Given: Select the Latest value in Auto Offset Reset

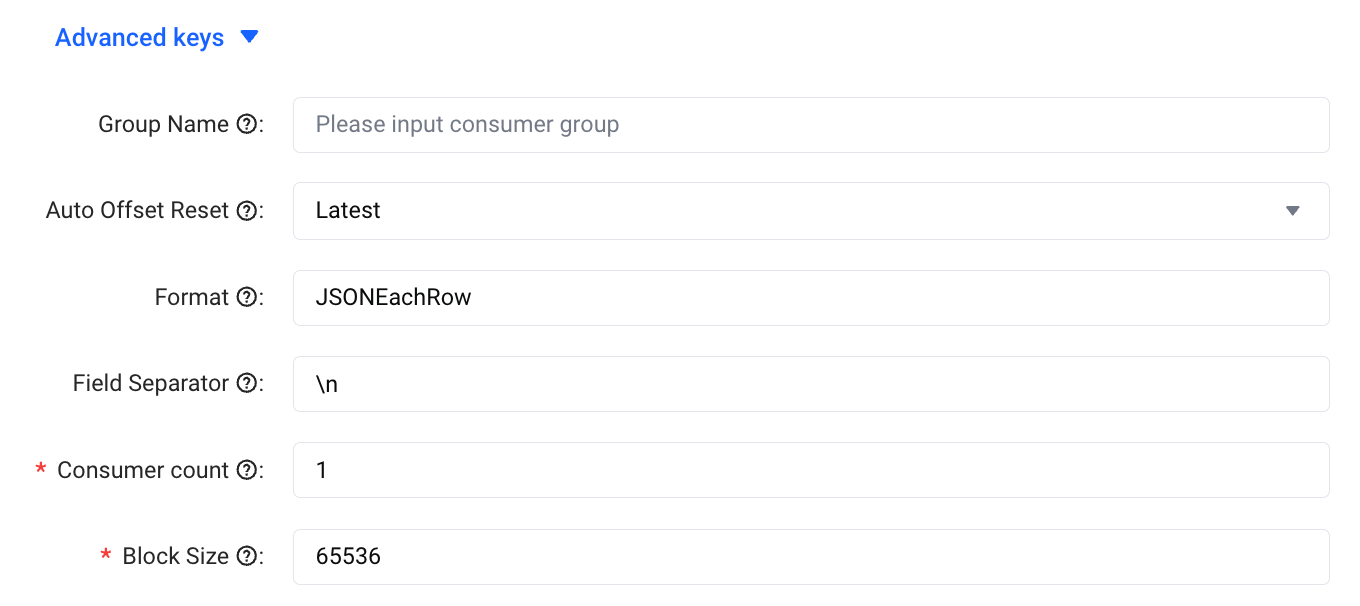Looking at the screenshot, I should pos(348,211).
